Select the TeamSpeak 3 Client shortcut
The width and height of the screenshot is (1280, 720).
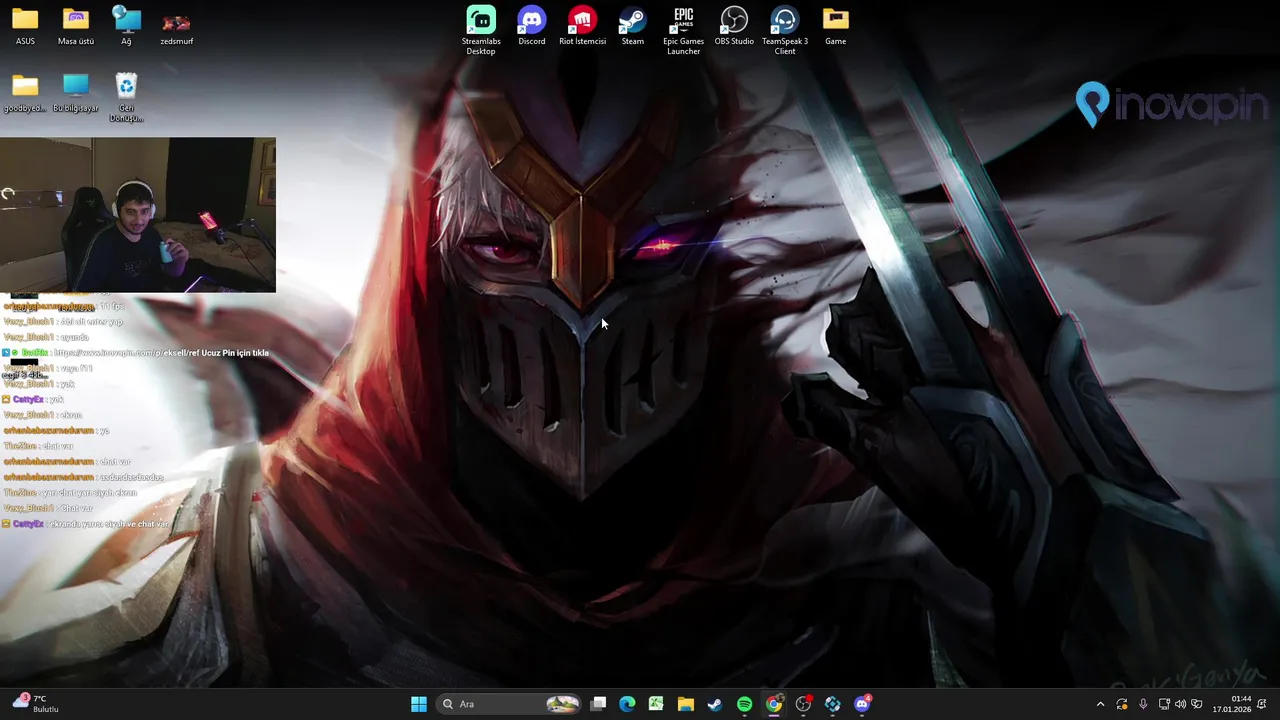pos(785,31)
